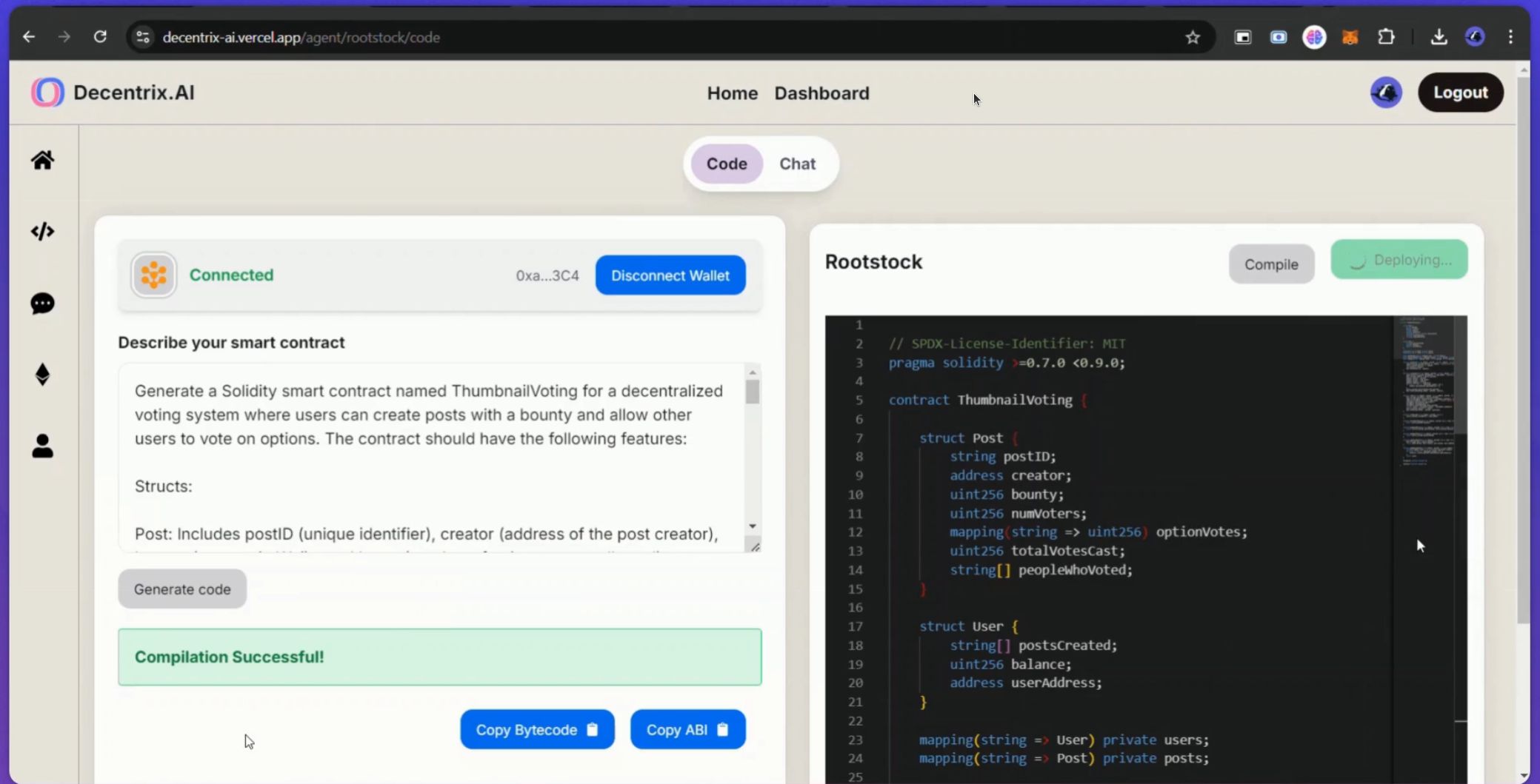Click code line 'string[] peopleWhoVoted;'
The height and width of the screenshot is (784, 1540).
pos(1041,570)
